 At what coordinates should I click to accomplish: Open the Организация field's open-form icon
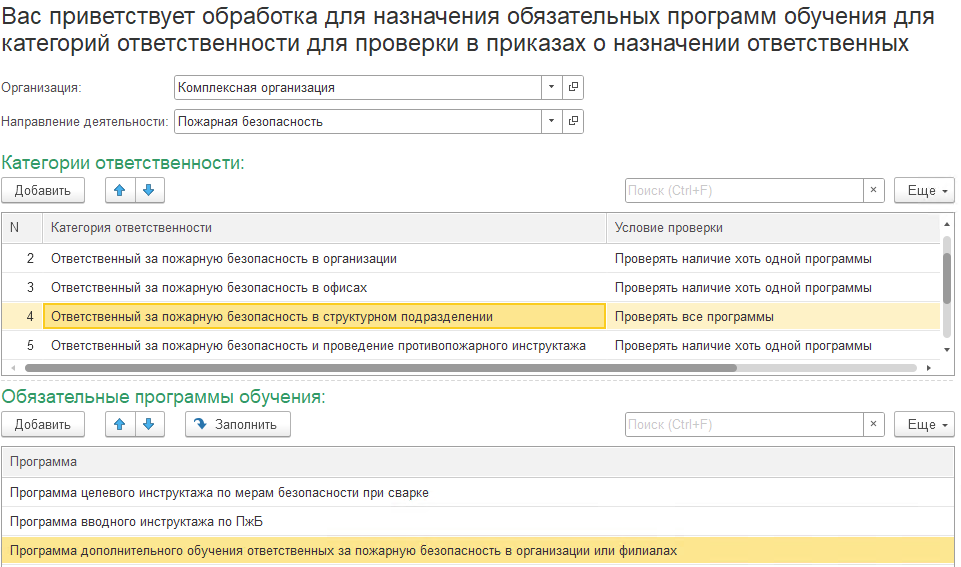(573, 87)
